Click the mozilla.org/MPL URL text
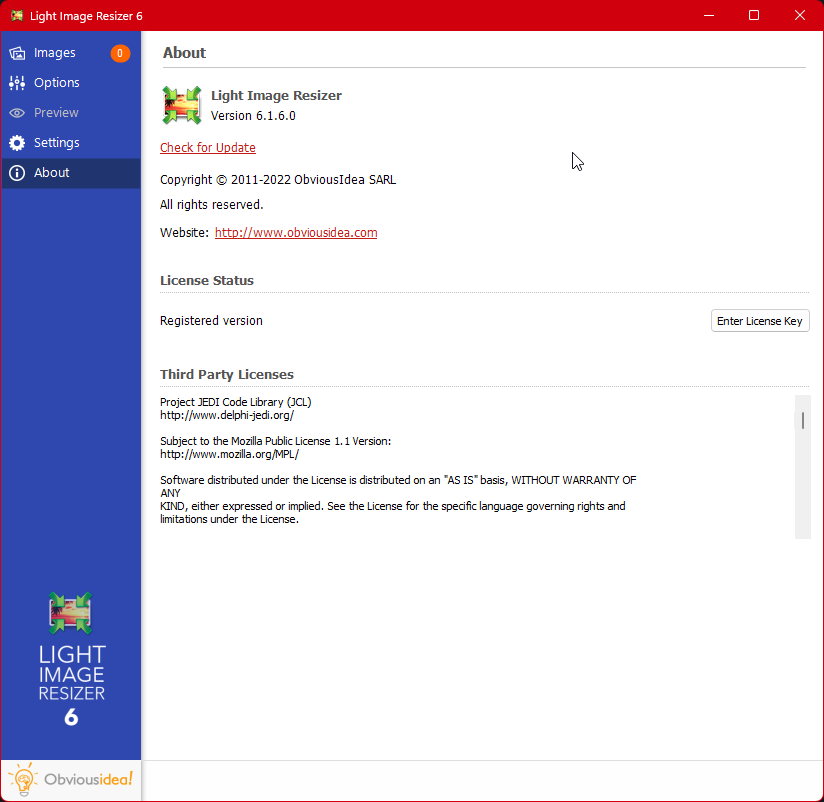This screenshot has height=802, width=824. [230, 454]
